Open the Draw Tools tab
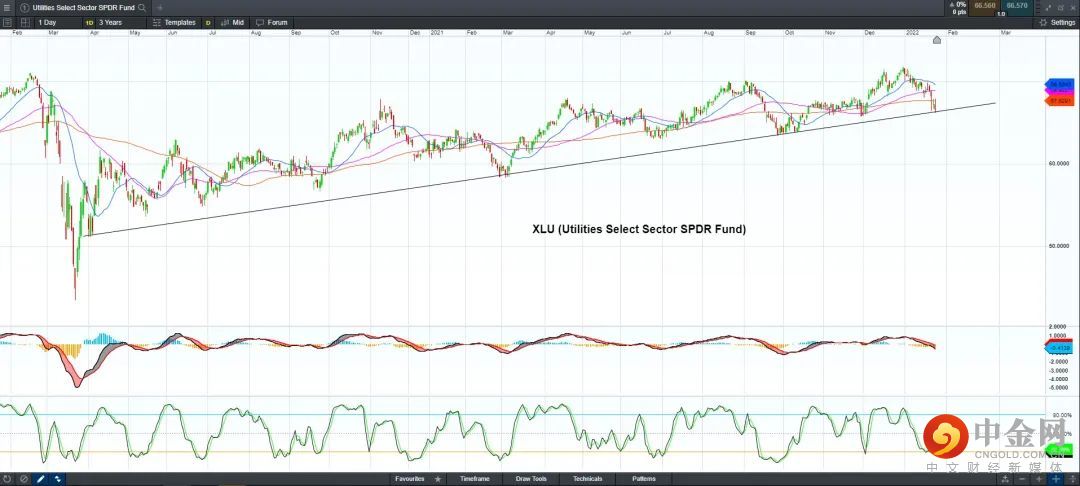The width and height of the screenshot is (1080, 486). [531, 478]
